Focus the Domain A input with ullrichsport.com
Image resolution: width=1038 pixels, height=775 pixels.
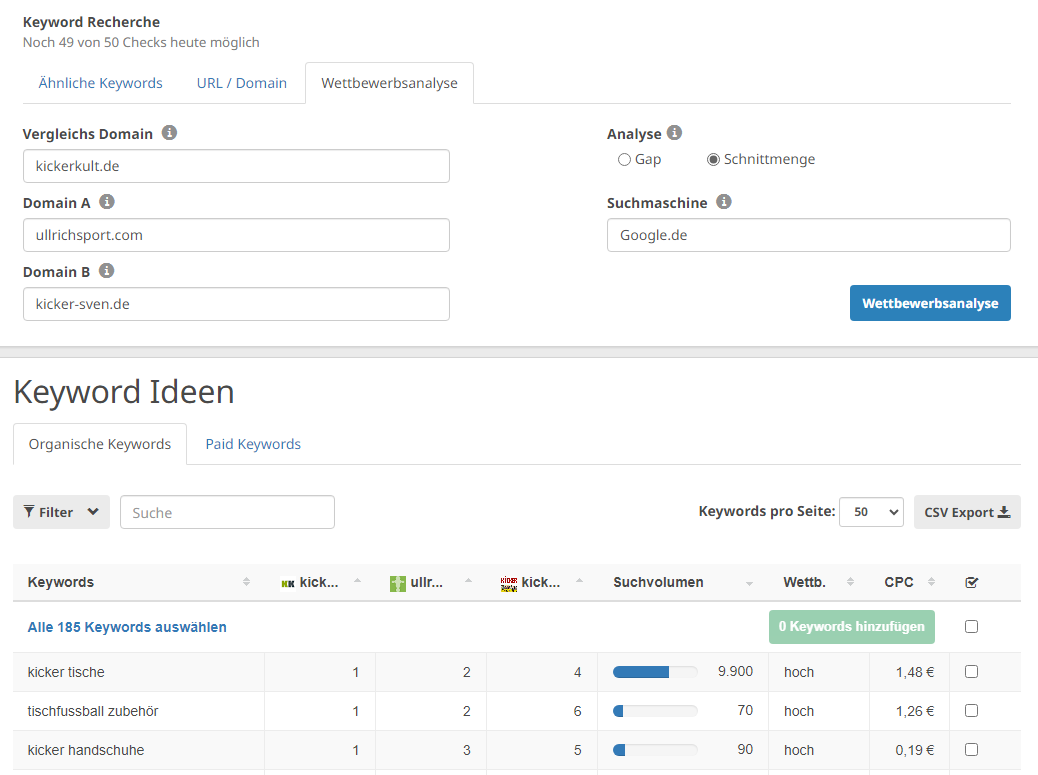236,235
